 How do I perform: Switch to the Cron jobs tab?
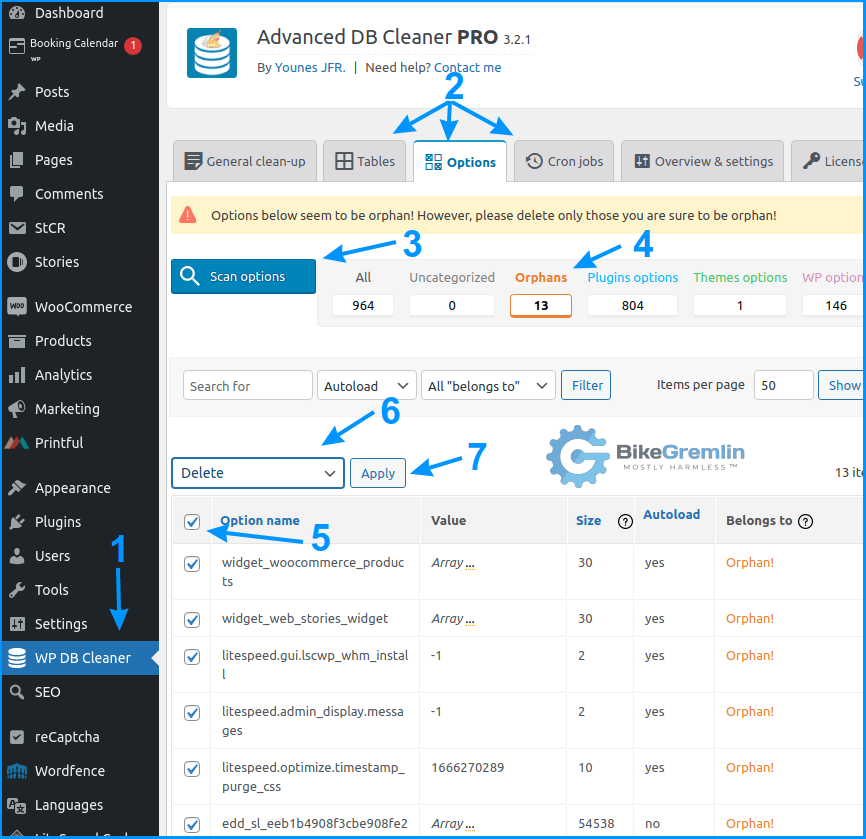[x=564, y=161]
